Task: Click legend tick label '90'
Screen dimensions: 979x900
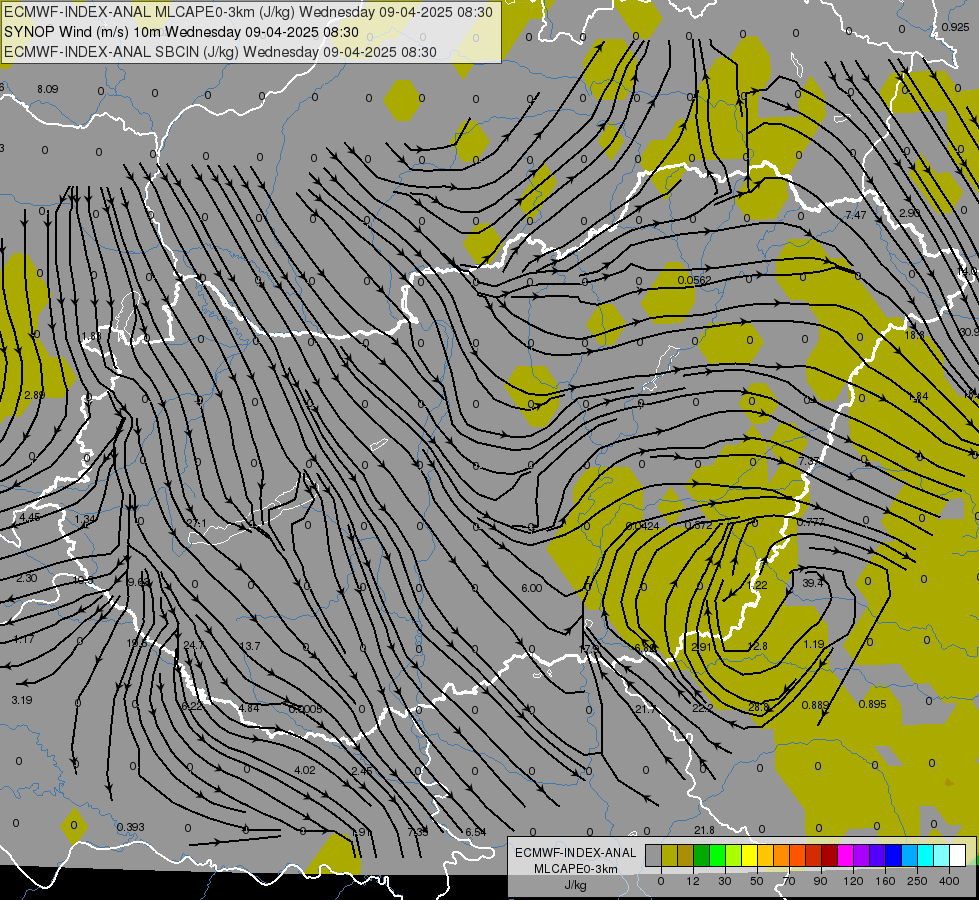Action: click(x=820, y=881)
